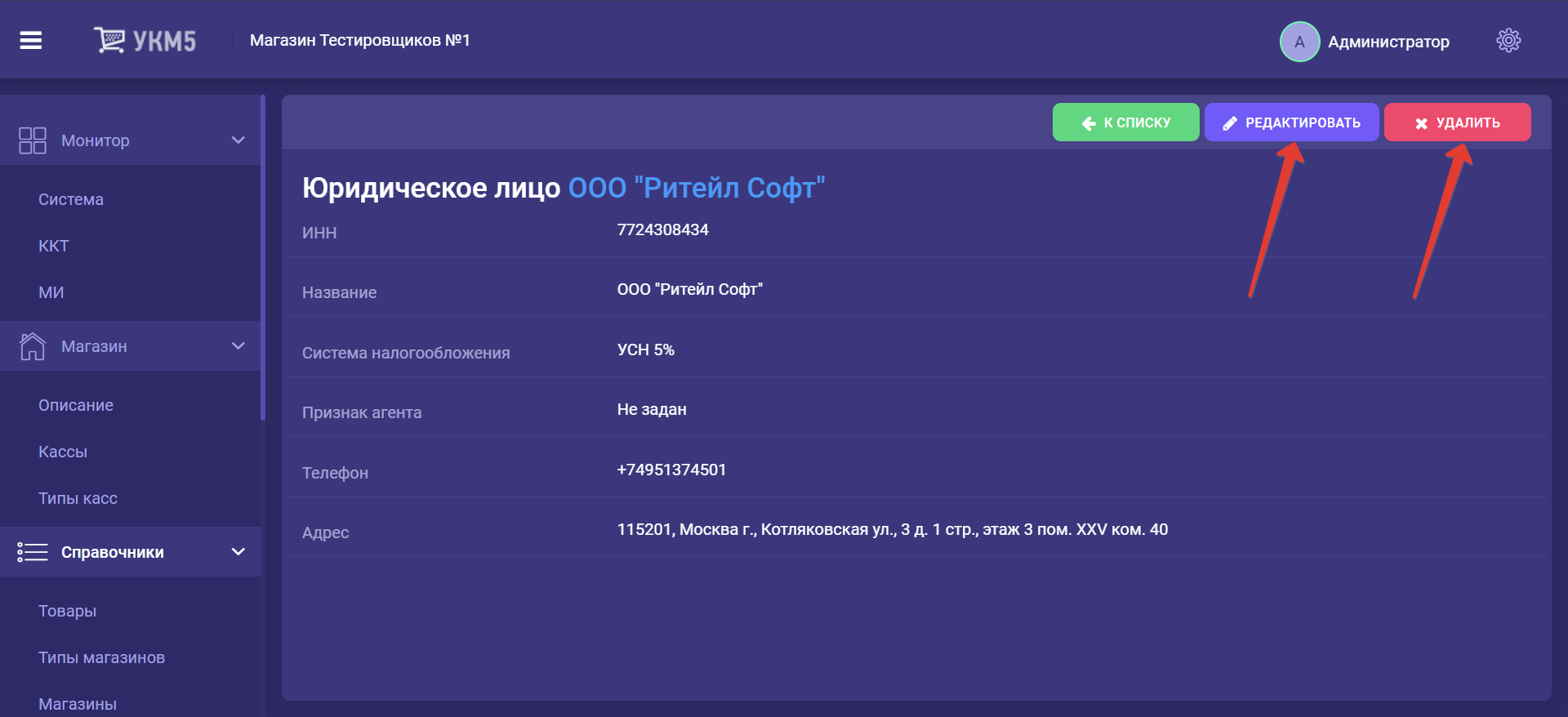Image resolution: width=1568 pixels, height=717 pixels.
Task: Click the Администратор user name
Action: (x=1388, y=42)
